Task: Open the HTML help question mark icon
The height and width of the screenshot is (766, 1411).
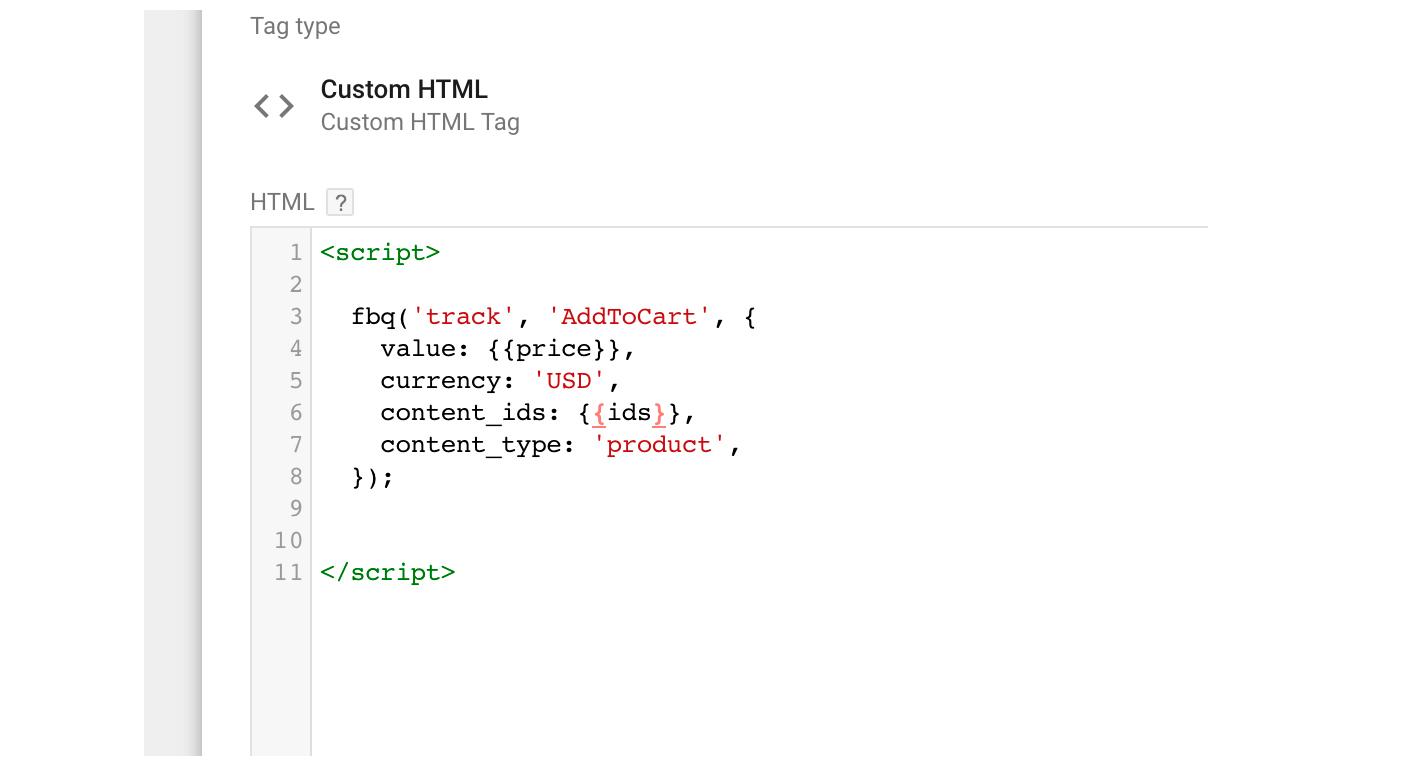Action: click(340, 202)
